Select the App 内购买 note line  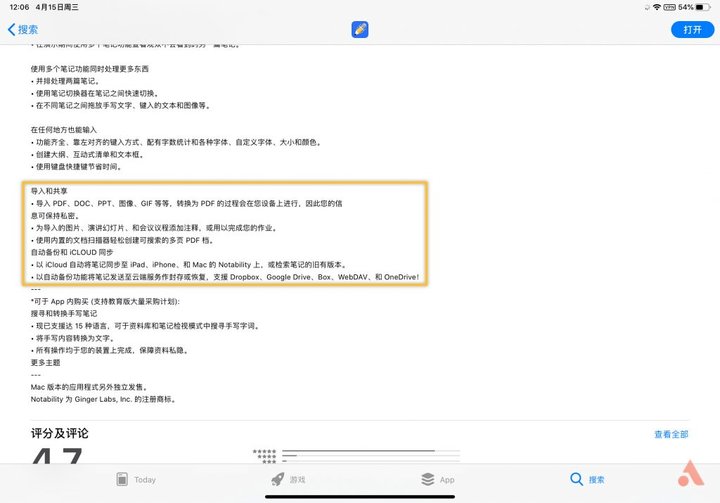click(x=105, y=301)
